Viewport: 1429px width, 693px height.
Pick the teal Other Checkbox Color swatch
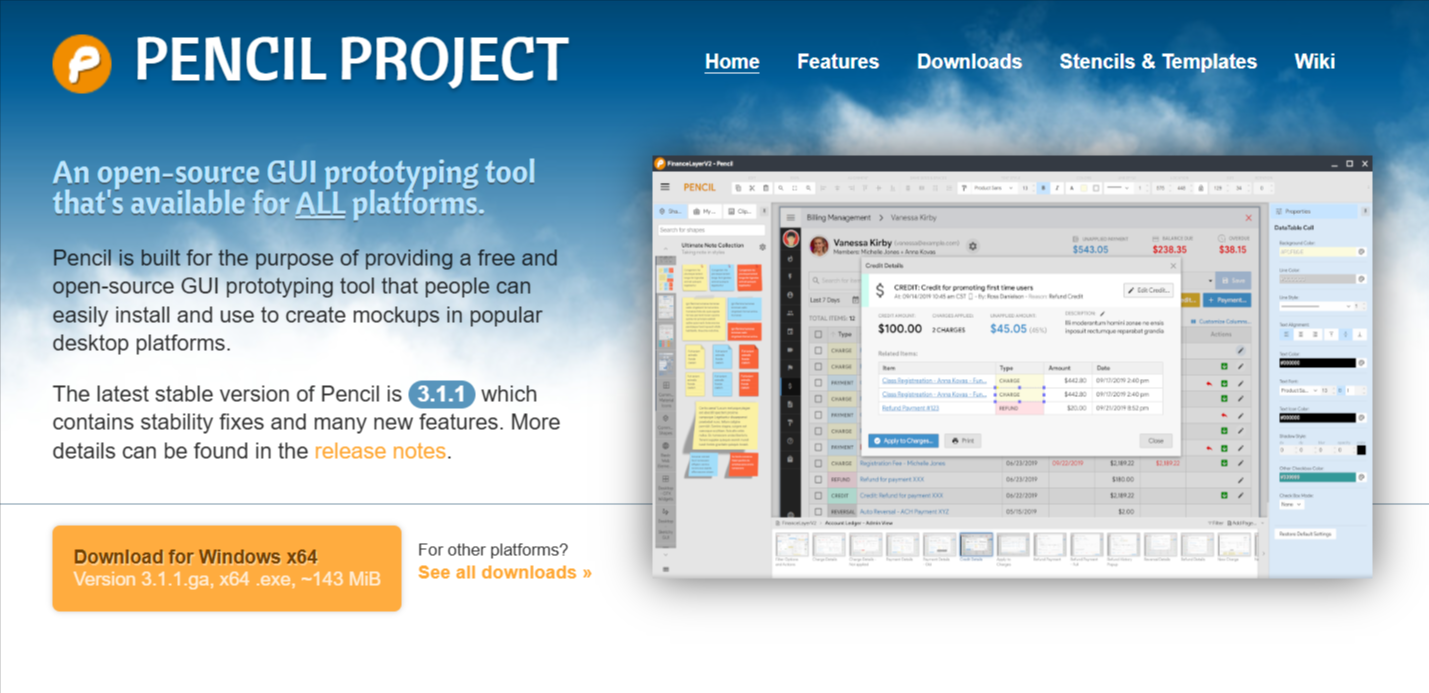pos(1317,477)
